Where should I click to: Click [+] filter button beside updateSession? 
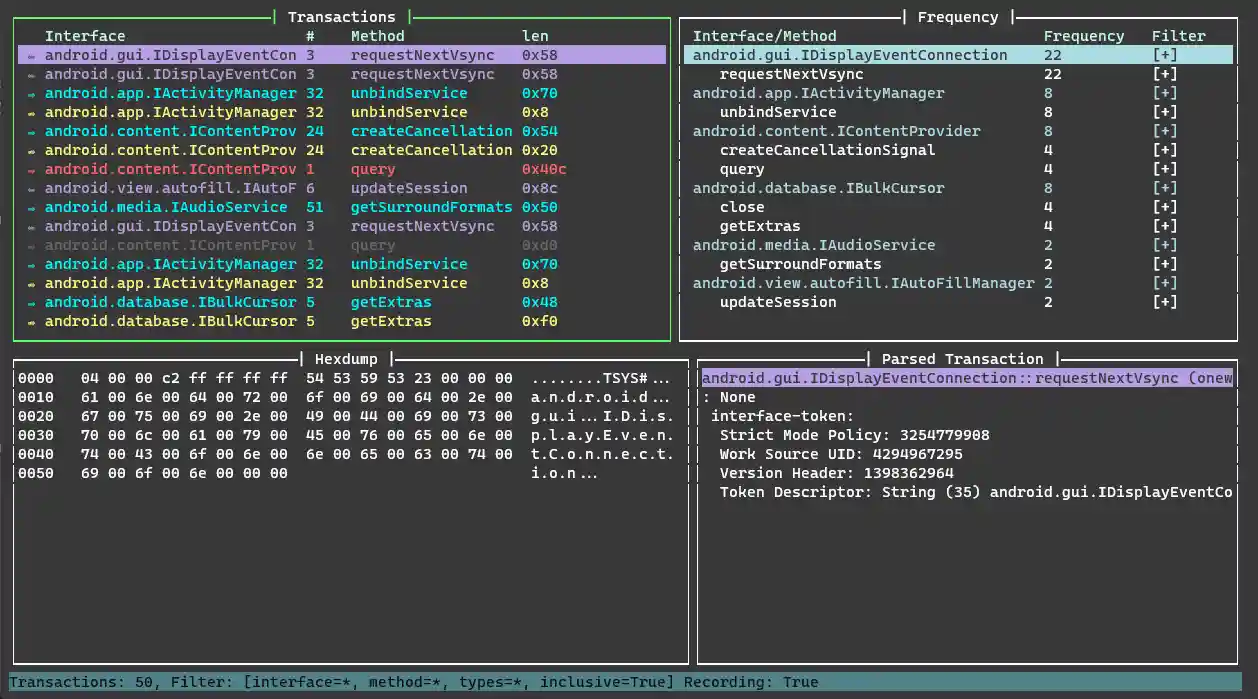tap(1164, 302)
